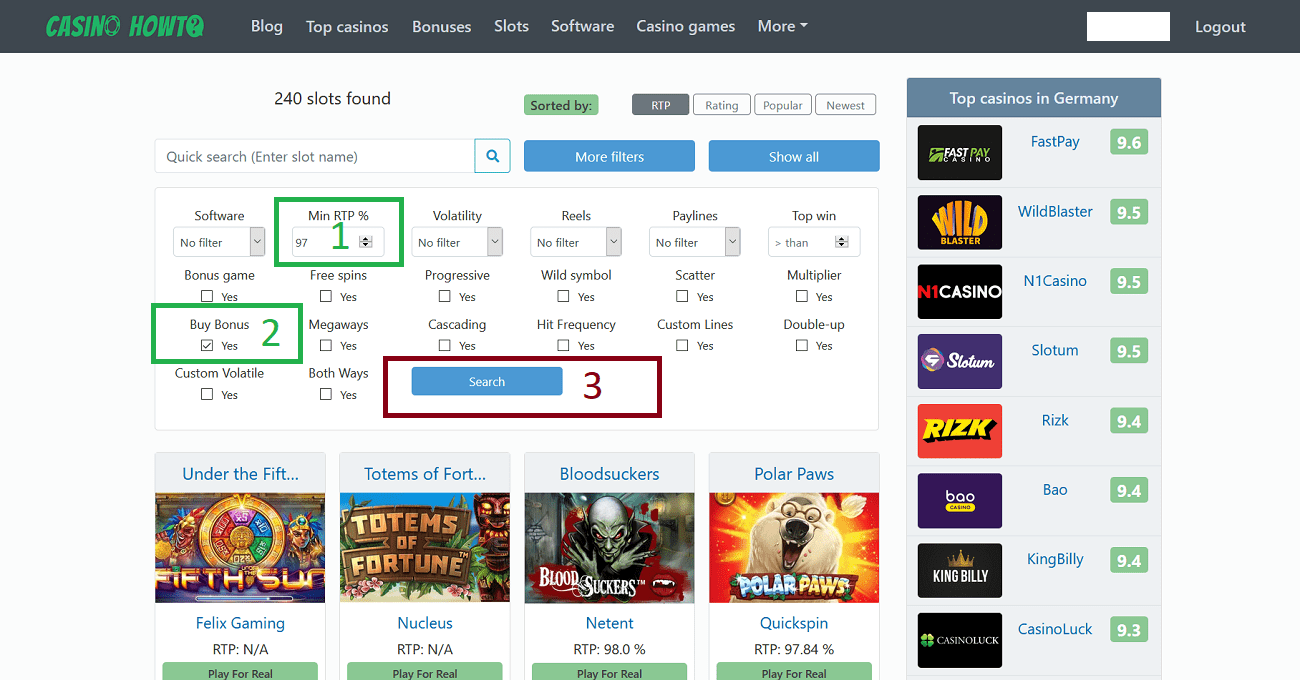Open the Netent provider link
Viewport: 1300px width, 680px height.
pos(610,623)
